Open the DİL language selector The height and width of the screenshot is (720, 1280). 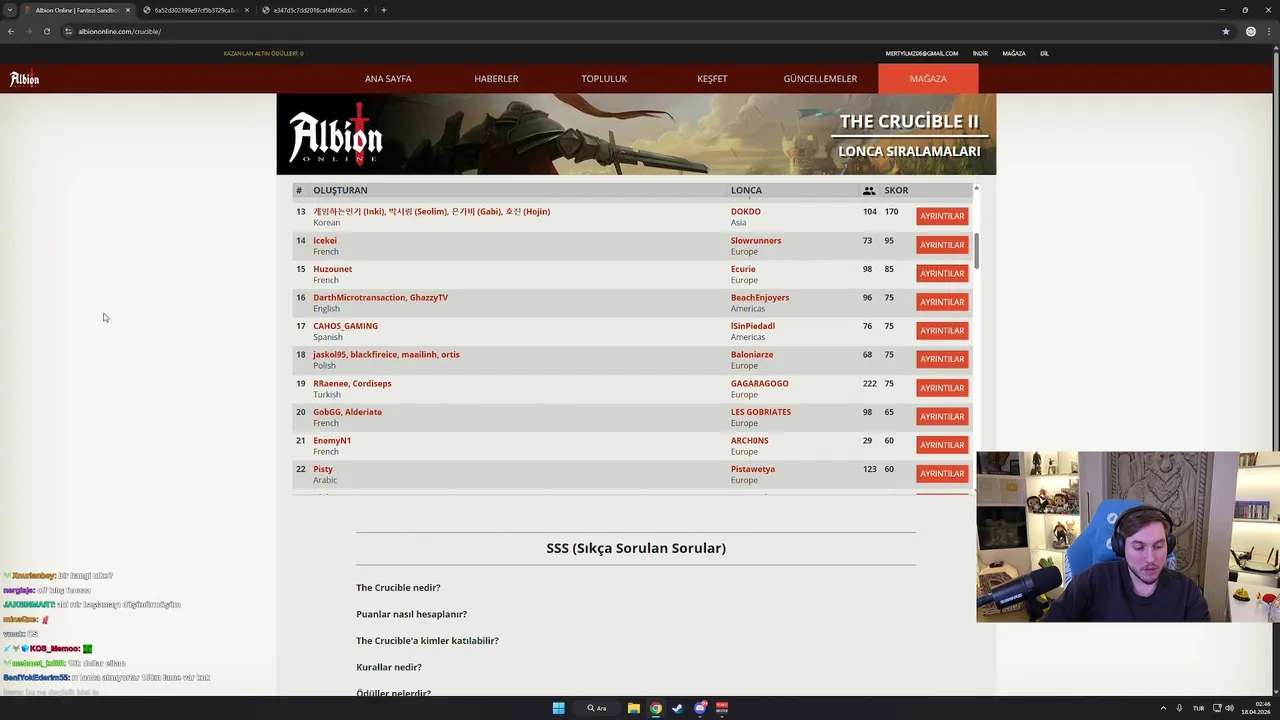(x=1044, y=53)
